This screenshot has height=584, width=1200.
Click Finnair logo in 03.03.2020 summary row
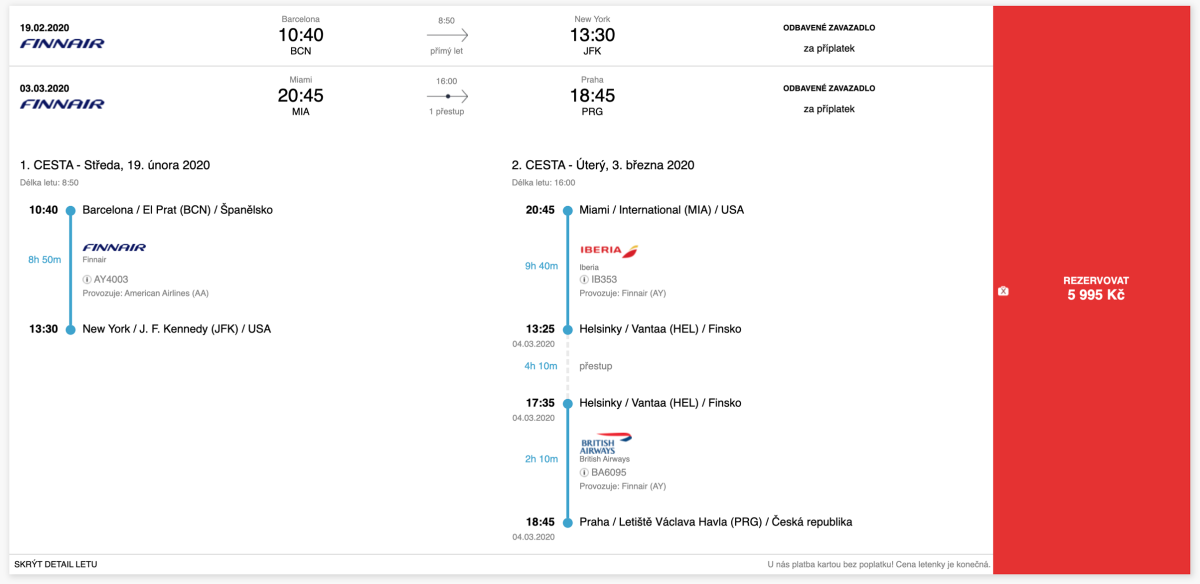point(62,103)
